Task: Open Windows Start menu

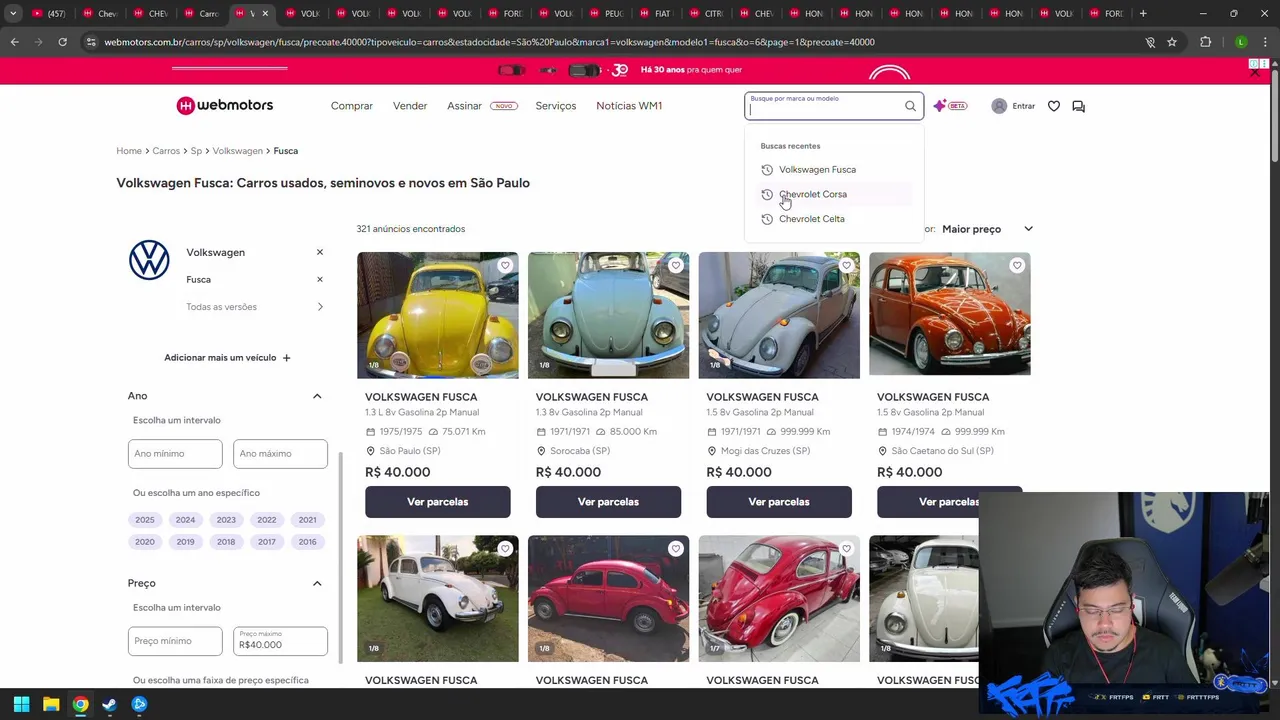Action: click(x=21, y=704)
